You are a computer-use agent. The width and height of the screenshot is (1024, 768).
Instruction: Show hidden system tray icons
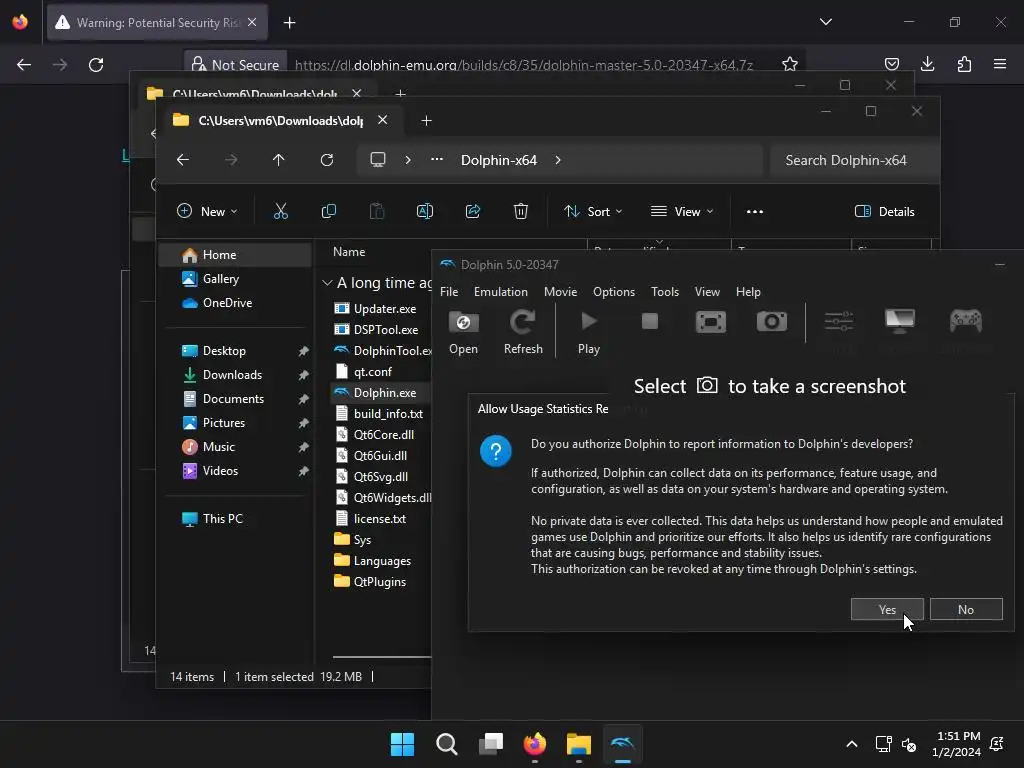(852, 744)
